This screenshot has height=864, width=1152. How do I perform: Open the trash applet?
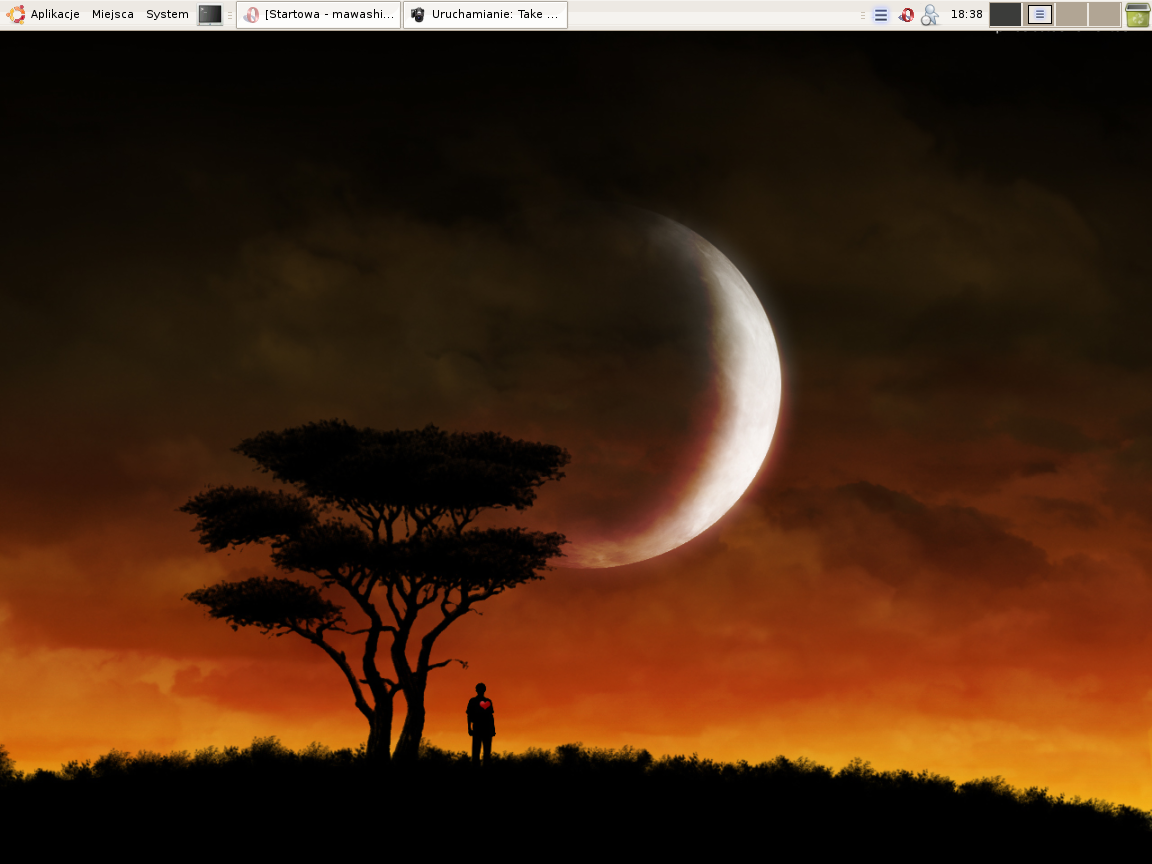[1137, 15]
